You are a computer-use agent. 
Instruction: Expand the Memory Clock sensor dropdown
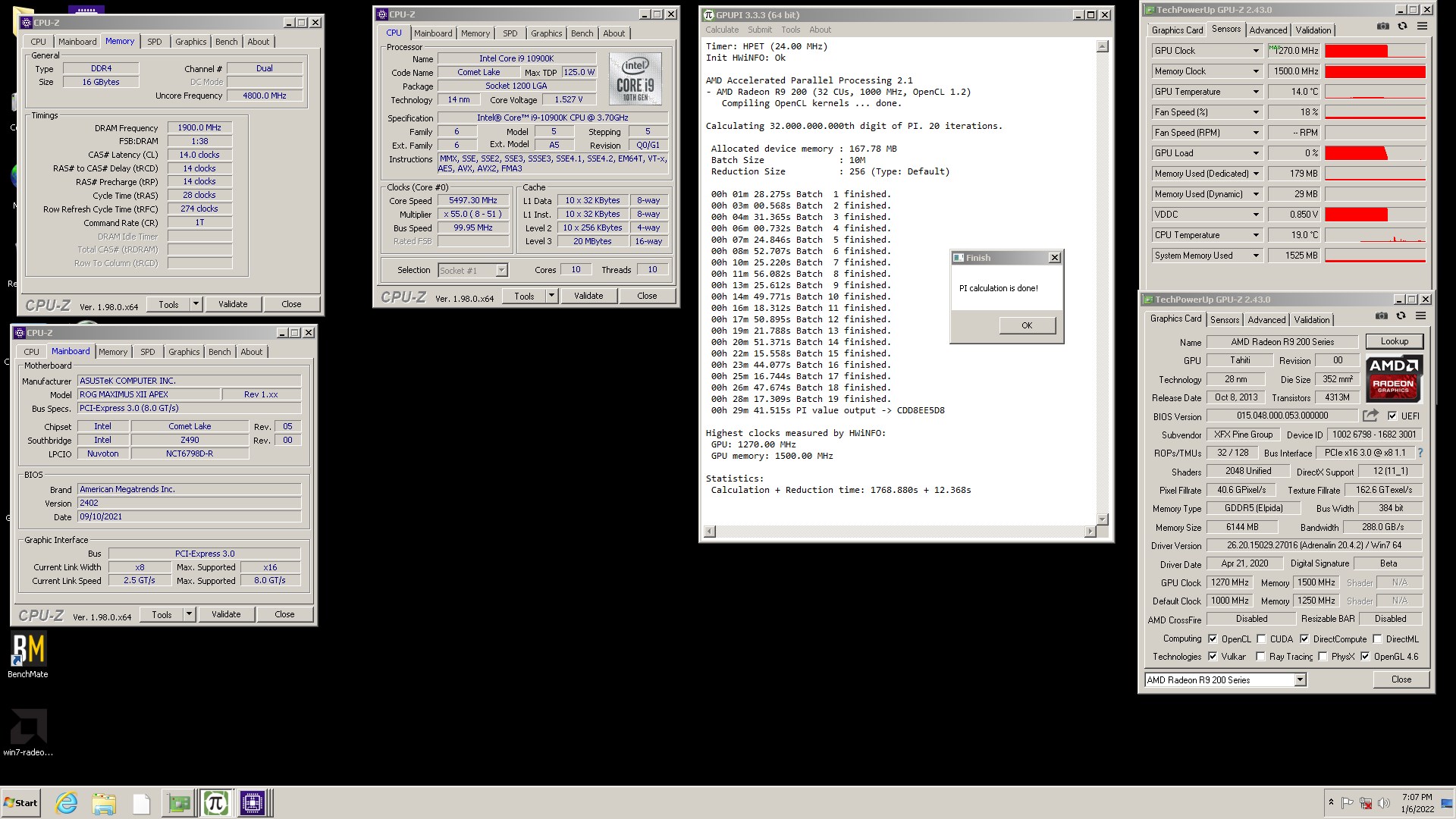click(1256, 71)
